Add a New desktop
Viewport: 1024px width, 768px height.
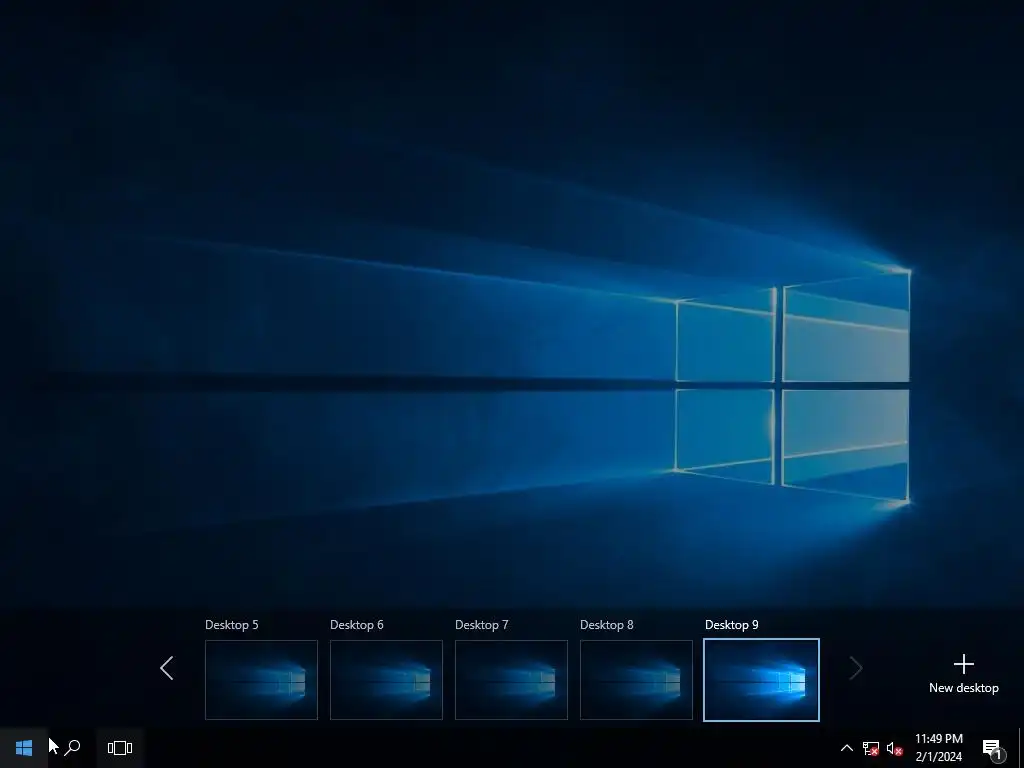click(963, 674)
